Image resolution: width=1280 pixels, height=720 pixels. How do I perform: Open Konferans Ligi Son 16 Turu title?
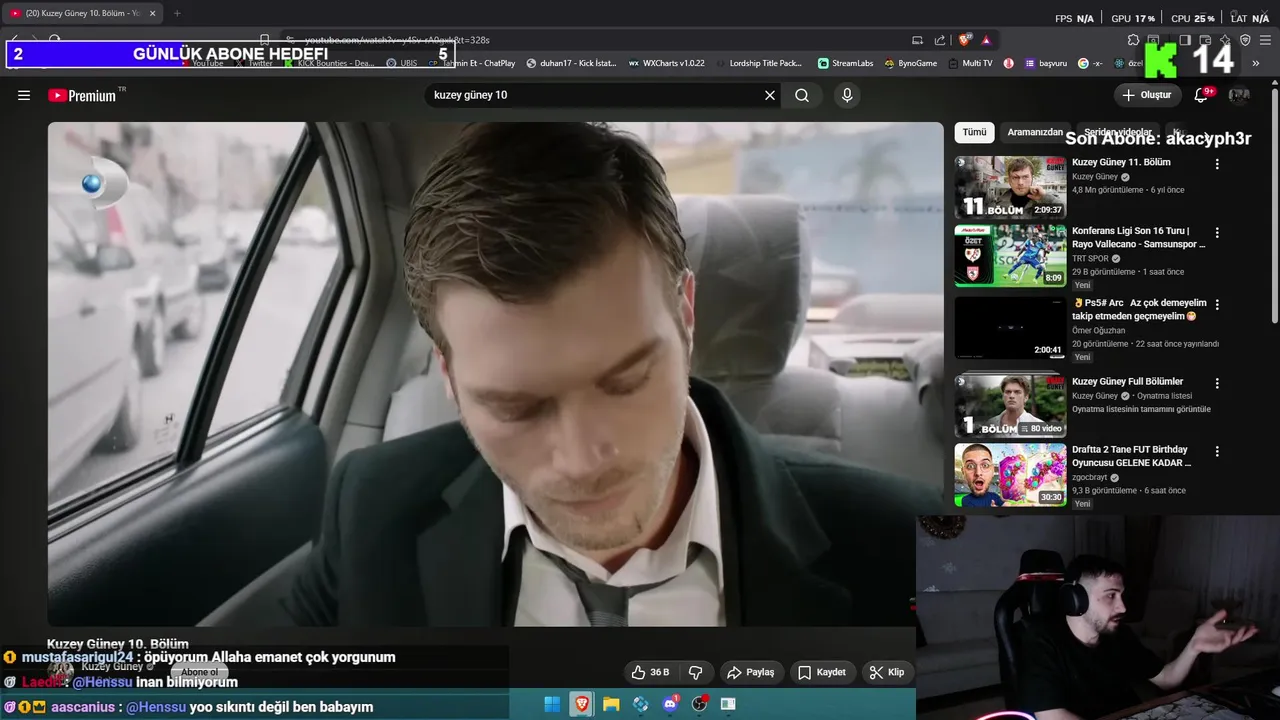pos(1139,237)
